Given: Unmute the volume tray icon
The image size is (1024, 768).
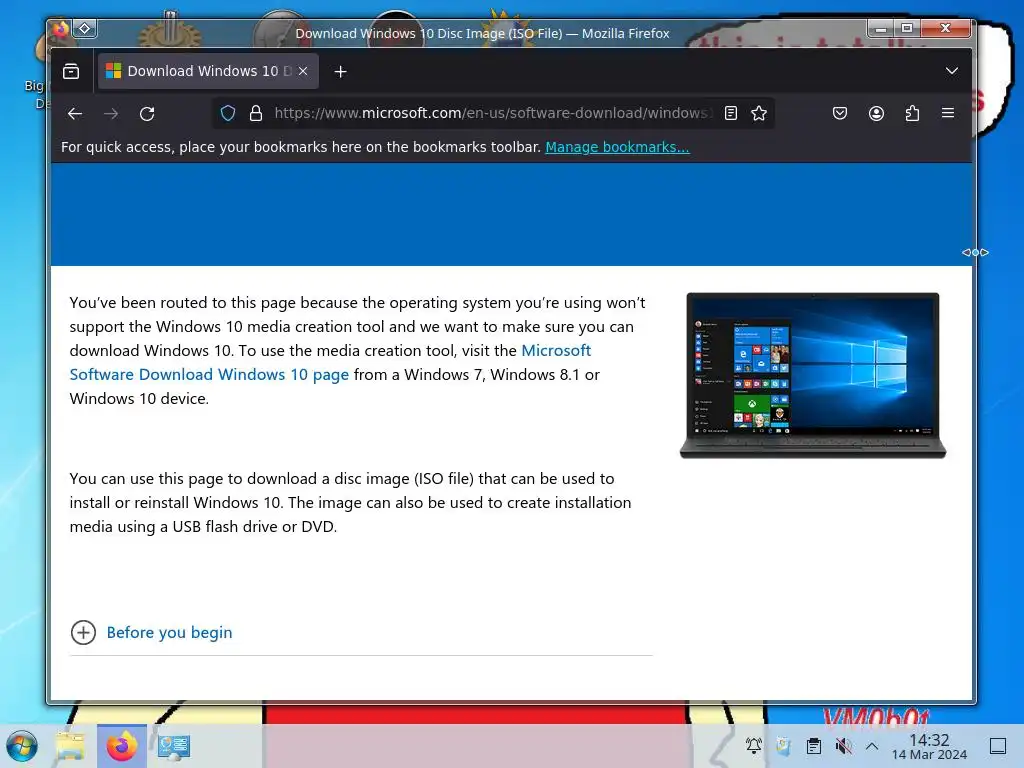Looking at the screenshot, I should pos(843,746).
